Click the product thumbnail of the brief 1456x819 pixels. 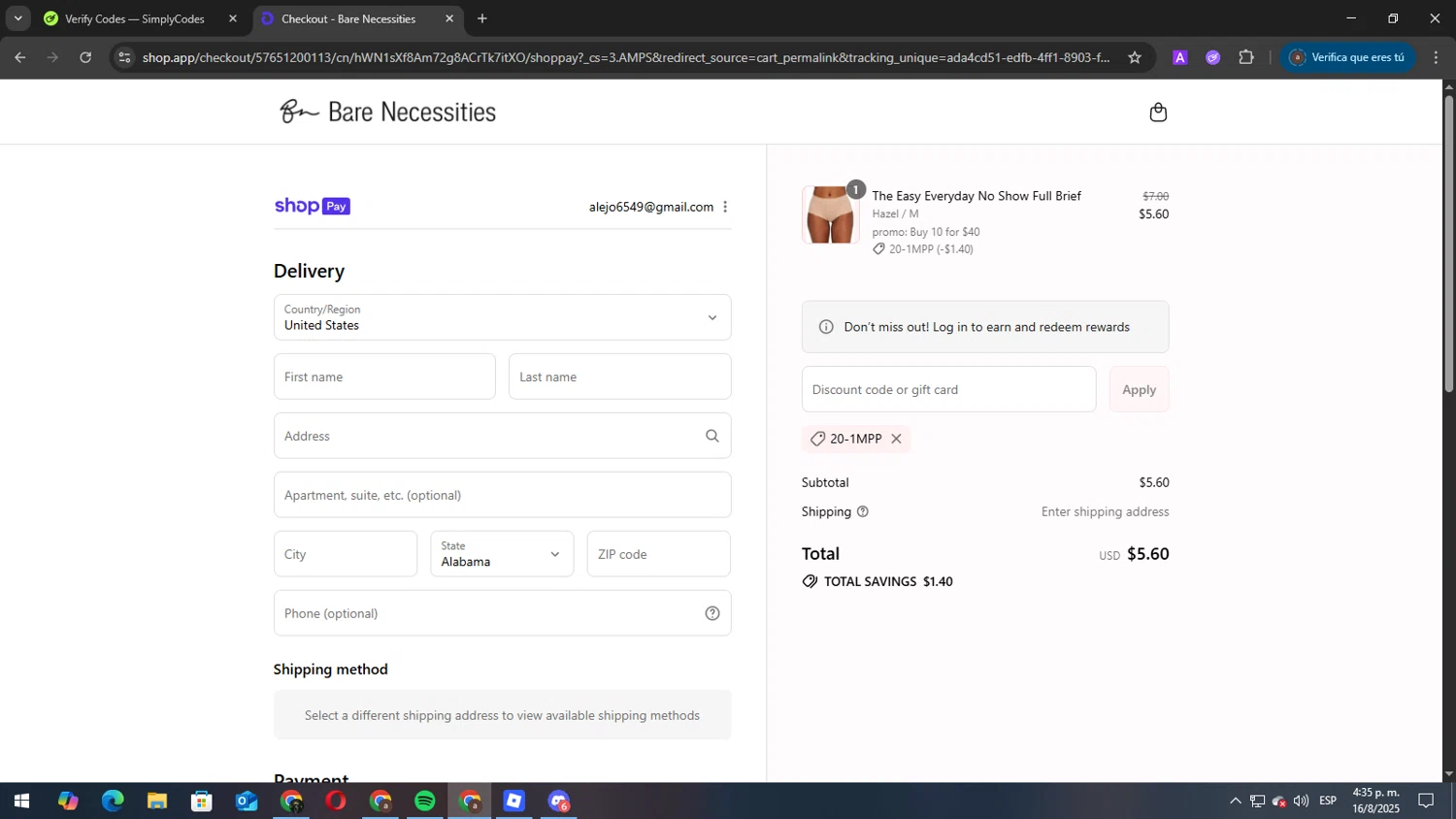(831, 214)
